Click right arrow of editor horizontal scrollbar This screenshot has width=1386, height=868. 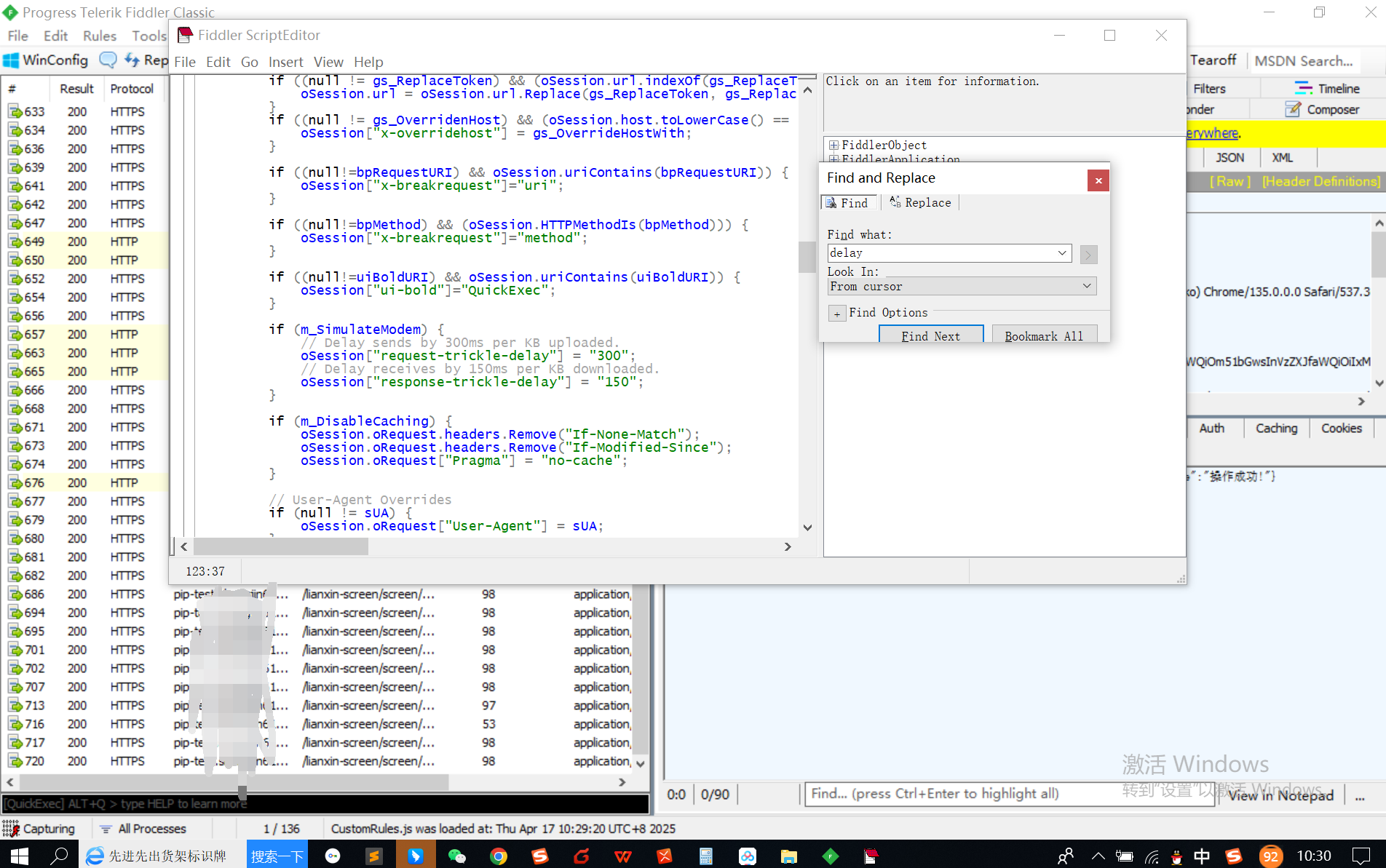click(x=788, y=546)
